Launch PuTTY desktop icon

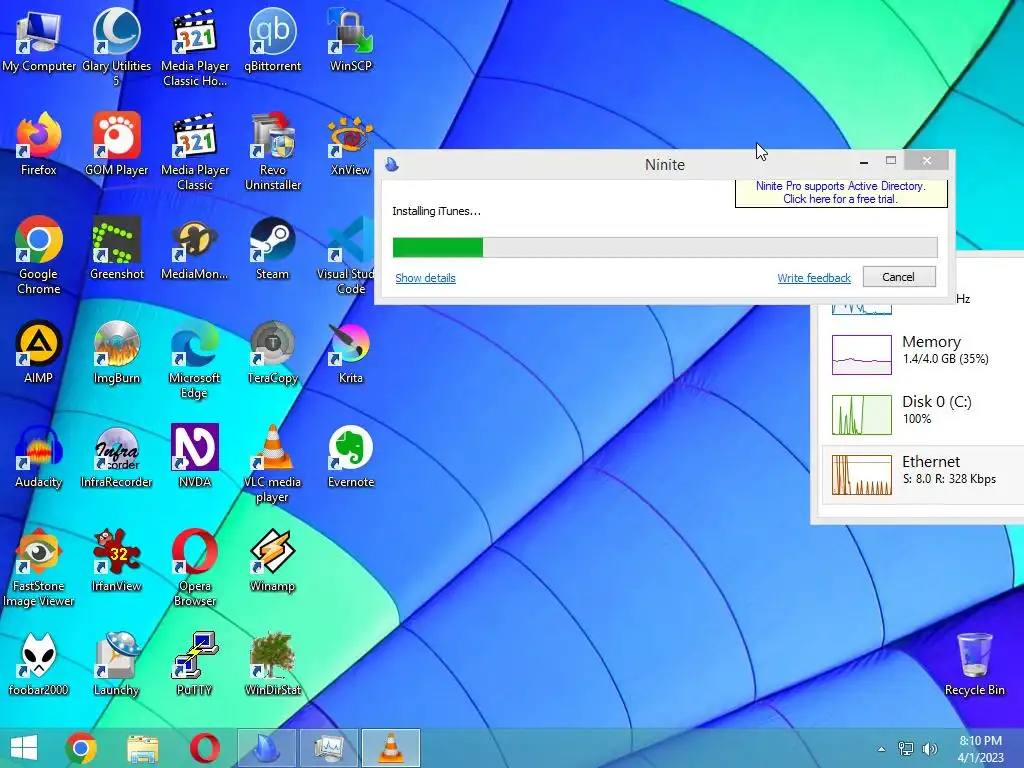coord(195,664)
